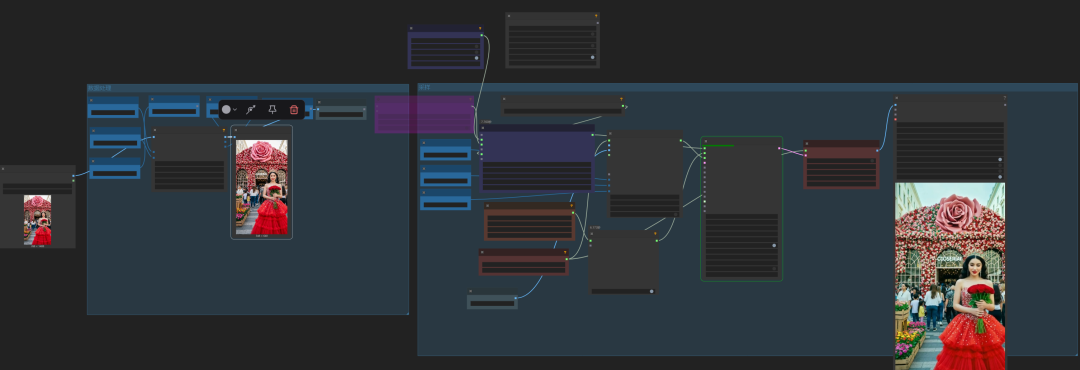Viewport: 1080px width, 370px height.
Task: Click the bypass node icon in toolbar
Action: (251, 110)
